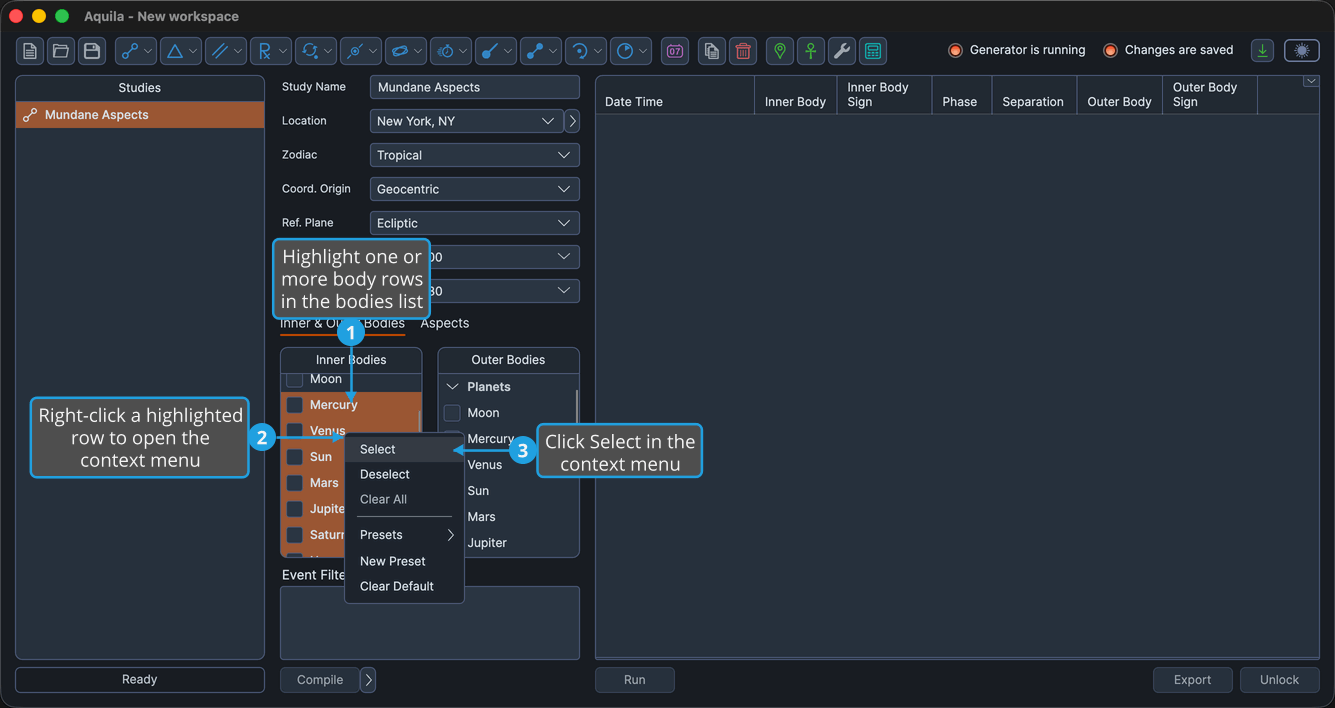Click the Changes are saved indicator dot
The height and width of the screenshot is (708, 1335).
click(1110, 50)
